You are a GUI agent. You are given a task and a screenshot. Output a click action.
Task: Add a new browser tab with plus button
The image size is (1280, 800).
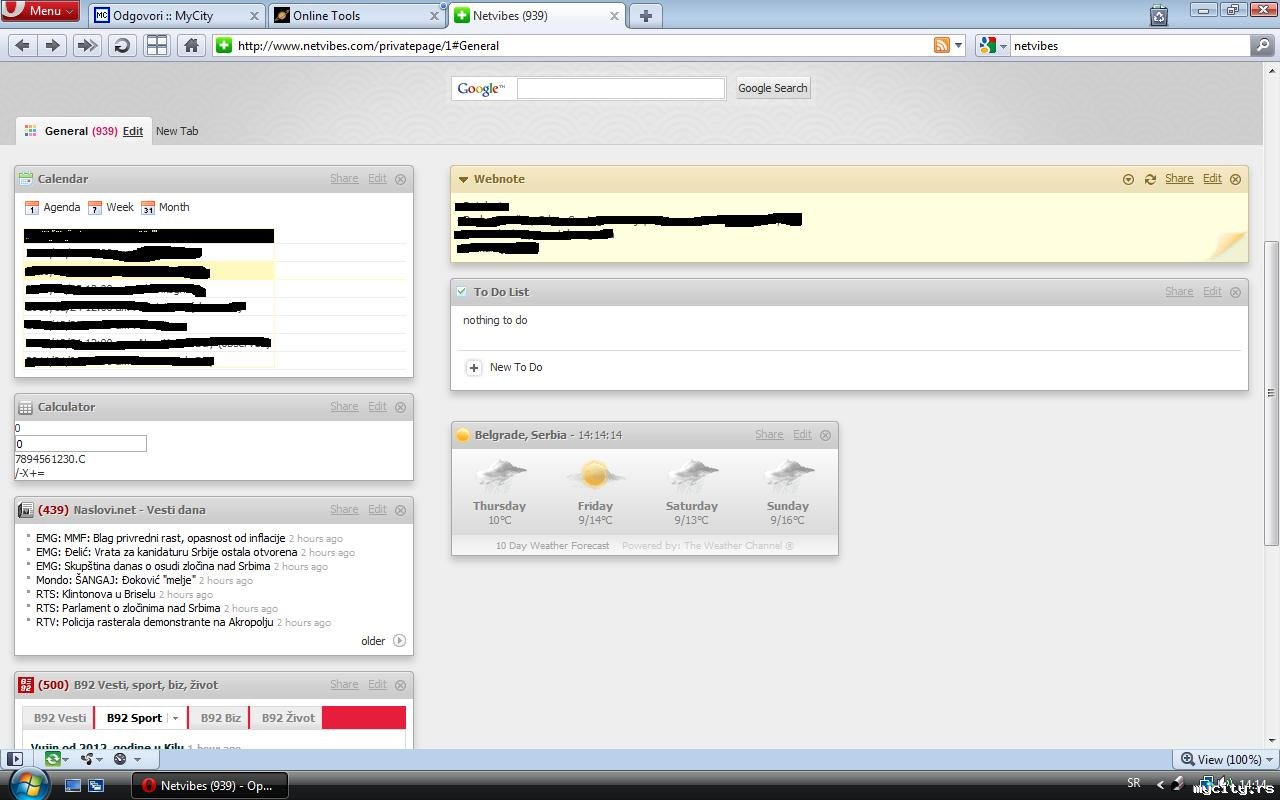point(645,15)
